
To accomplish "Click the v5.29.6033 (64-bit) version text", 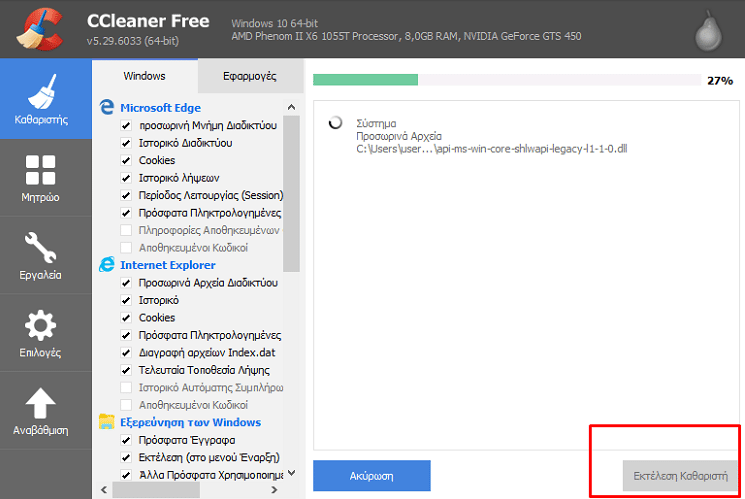I will pos(133,41).
